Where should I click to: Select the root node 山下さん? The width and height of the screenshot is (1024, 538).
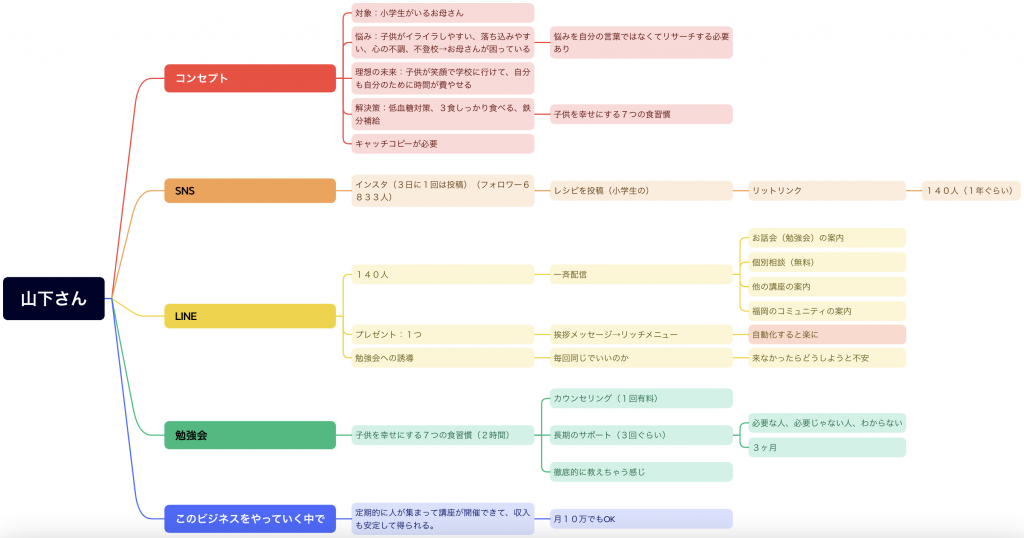(x=54, y=298)
